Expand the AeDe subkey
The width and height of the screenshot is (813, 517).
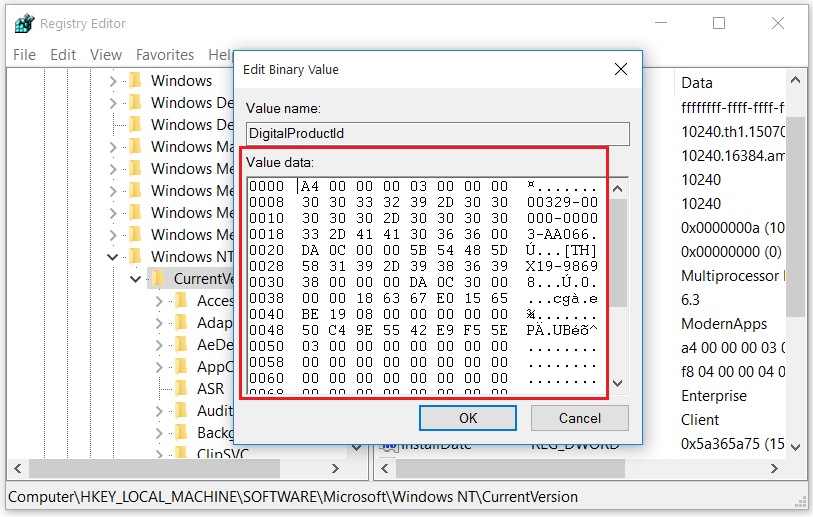159,345
